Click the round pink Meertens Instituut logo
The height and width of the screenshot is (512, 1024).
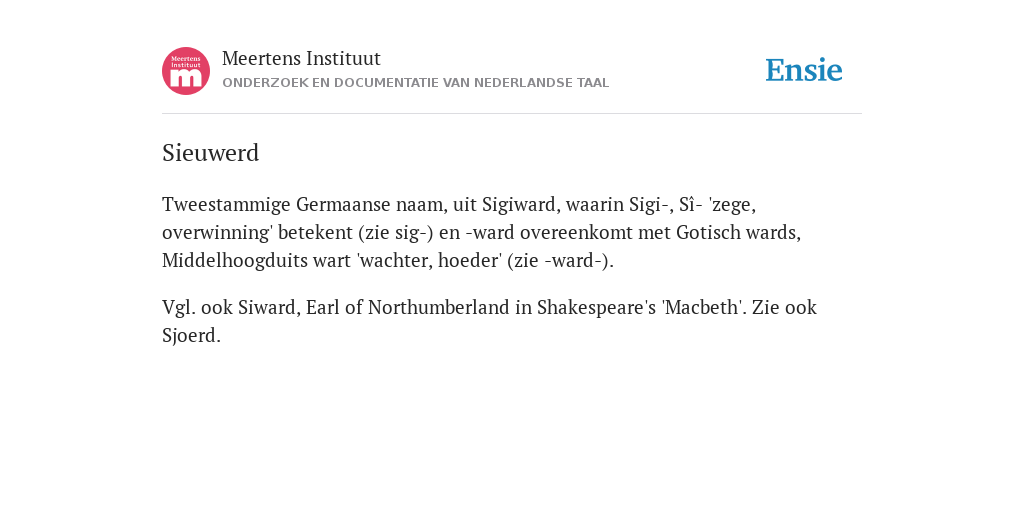pyautogui.click(x=186, y=71)
